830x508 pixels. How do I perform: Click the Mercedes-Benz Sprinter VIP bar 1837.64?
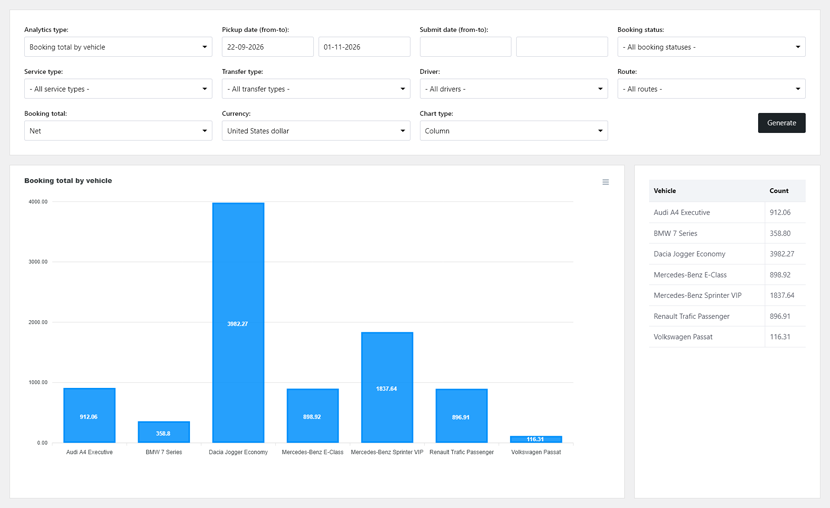tap(387, 387)
